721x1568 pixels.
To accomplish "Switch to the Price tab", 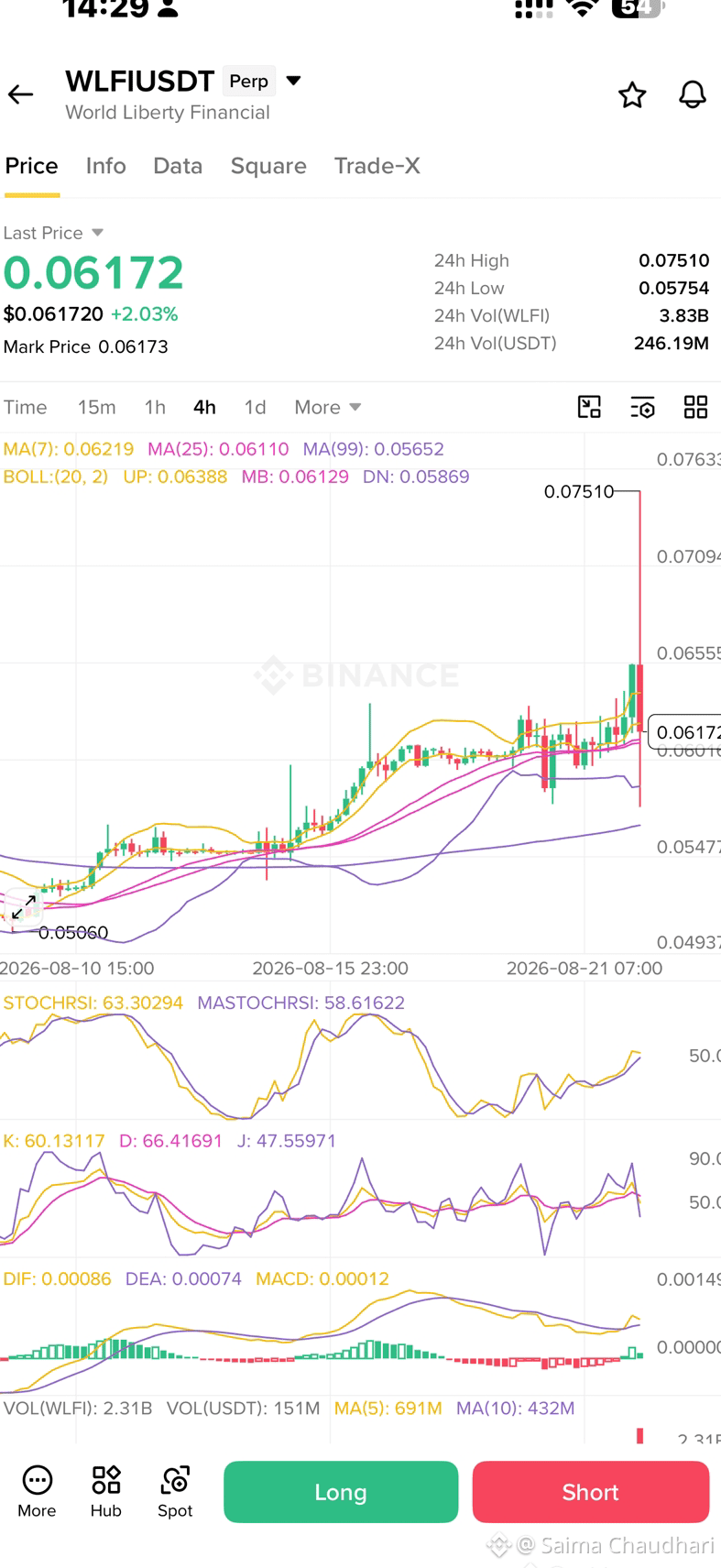I will (x=32, y=166).
